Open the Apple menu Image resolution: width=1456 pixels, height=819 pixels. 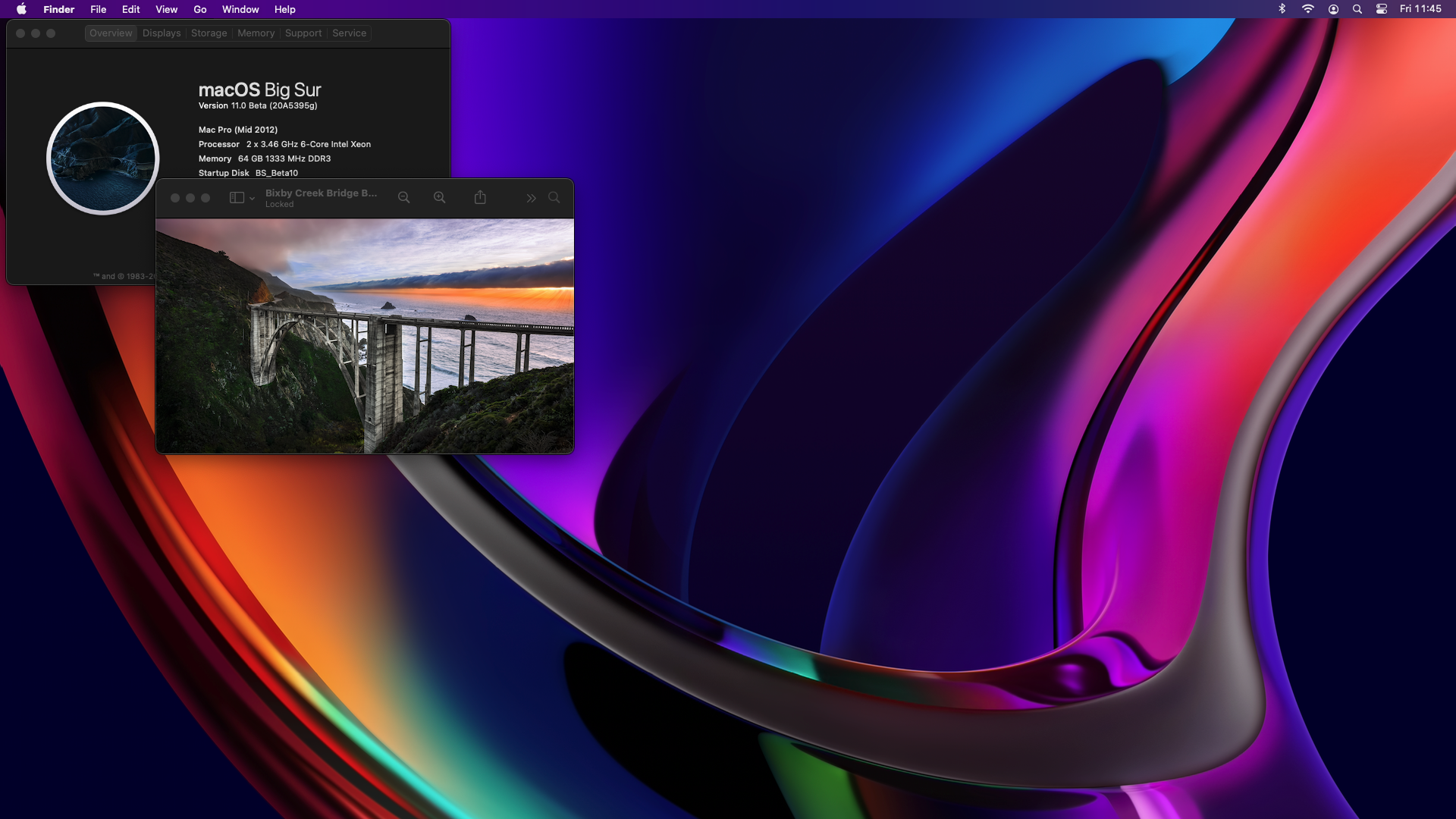(x=21, y=9)
